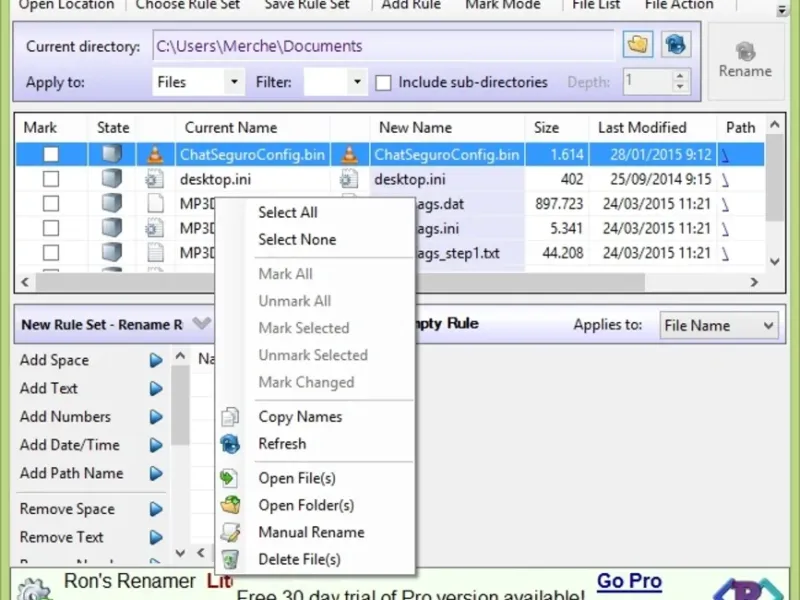Screen dimensions: 800x600
Task: Mark the checkbox in the 897.723 size row
Action: point(51,203)
